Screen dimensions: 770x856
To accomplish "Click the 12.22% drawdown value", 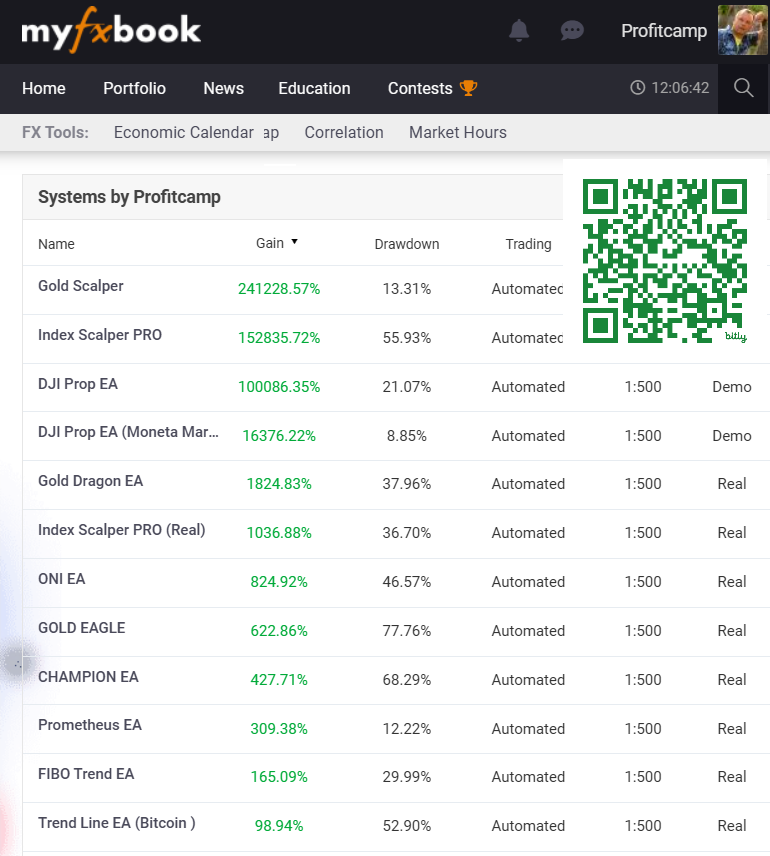I will tap(407, 729).
